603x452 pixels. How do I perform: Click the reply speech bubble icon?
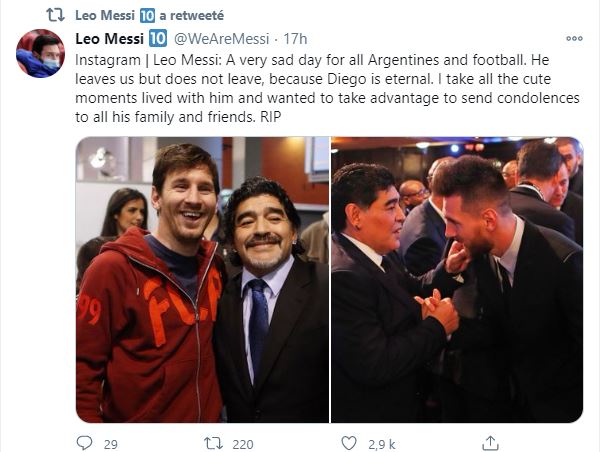(x=85, y=442)
